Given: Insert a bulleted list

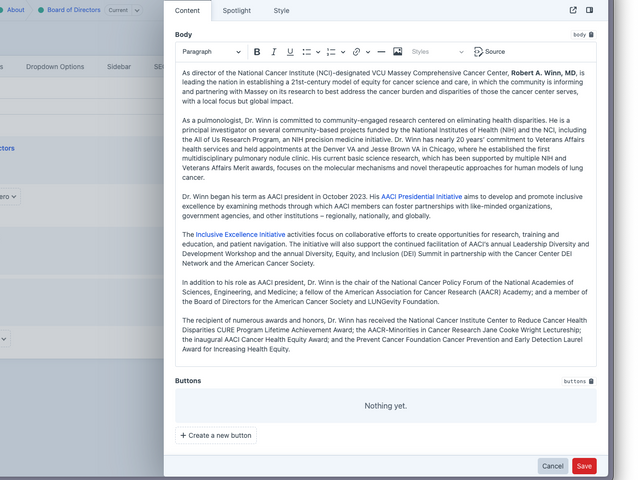Looking at the screenshot, I should [x=307, y=52].
